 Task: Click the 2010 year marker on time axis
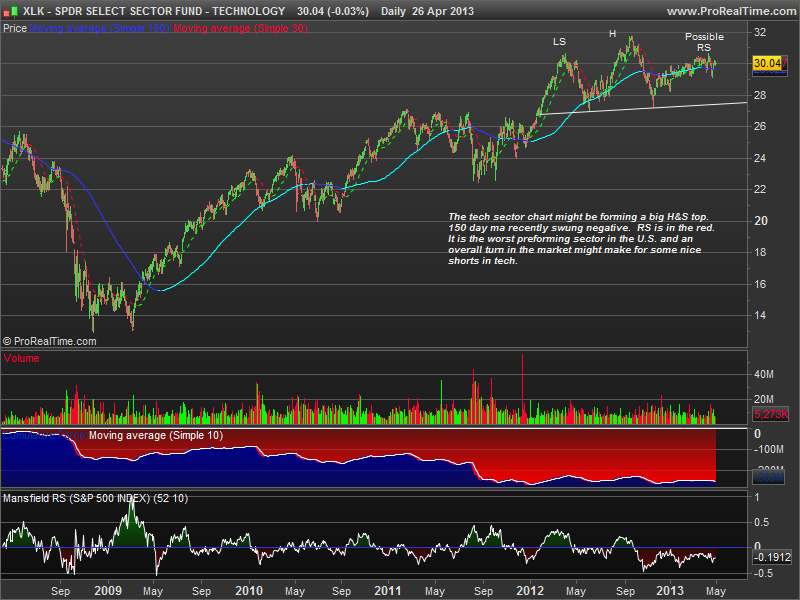click(249, 591)
